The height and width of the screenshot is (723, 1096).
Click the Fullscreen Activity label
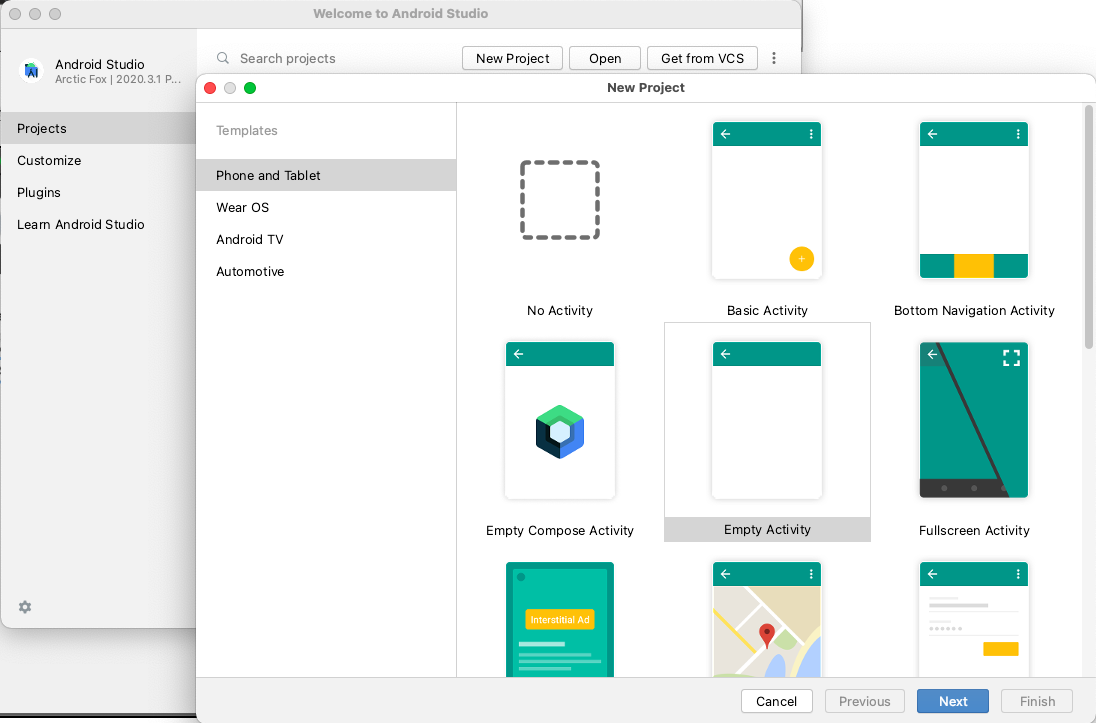click(x=974, y=530)
